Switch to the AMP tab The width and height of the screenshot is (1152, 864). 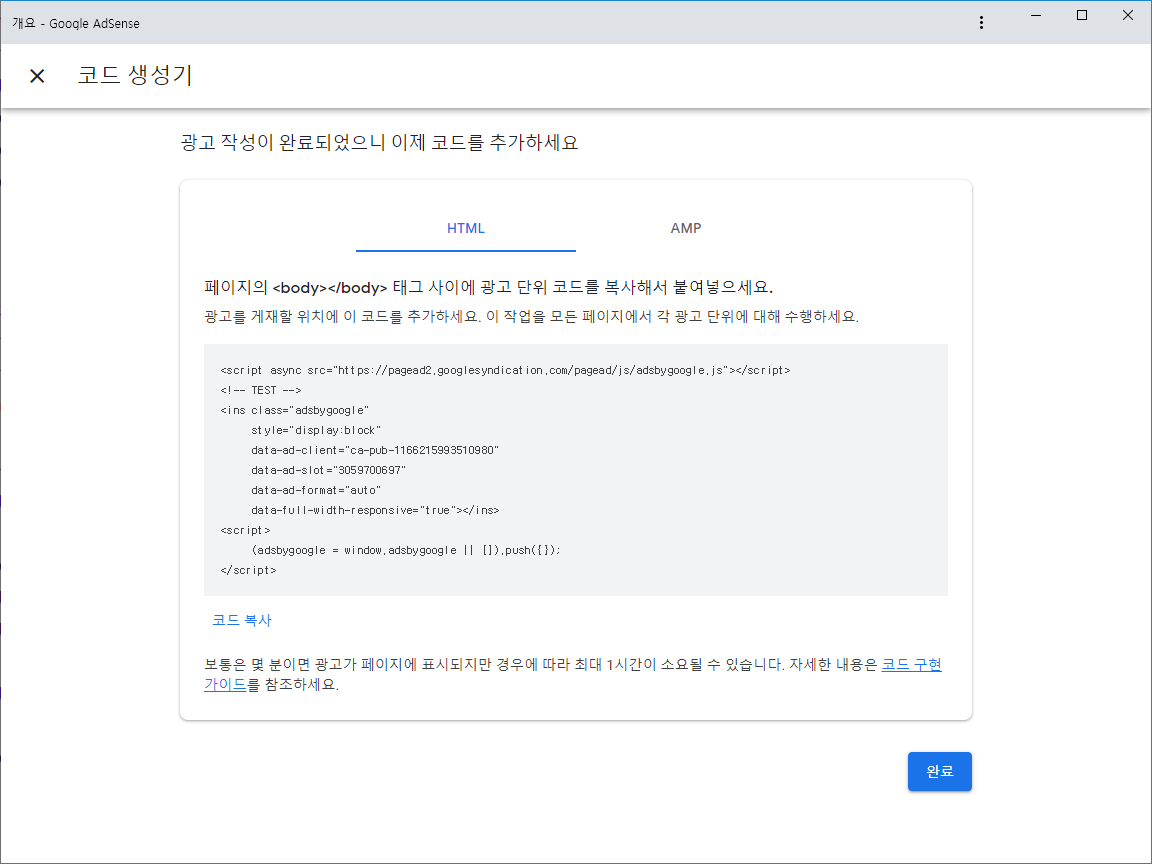click(x=685, y=228)
